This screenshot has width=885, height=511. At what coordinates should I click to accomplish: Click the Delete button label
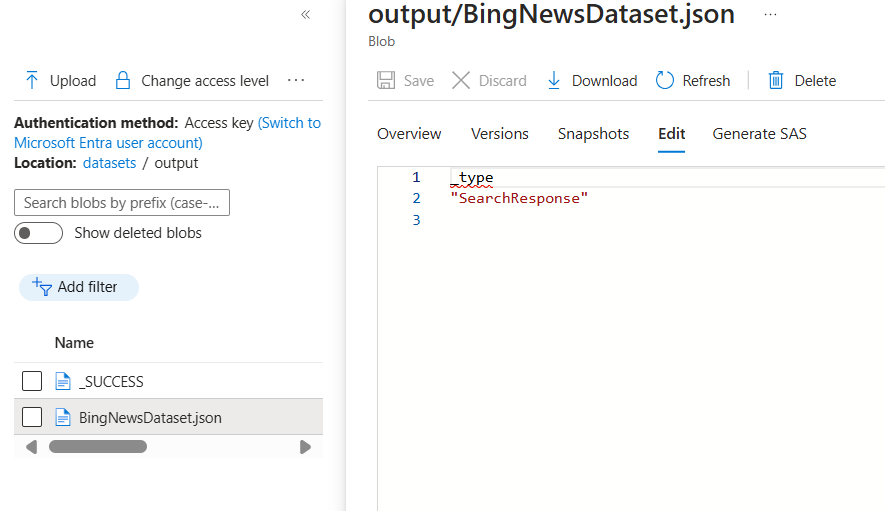815,81
